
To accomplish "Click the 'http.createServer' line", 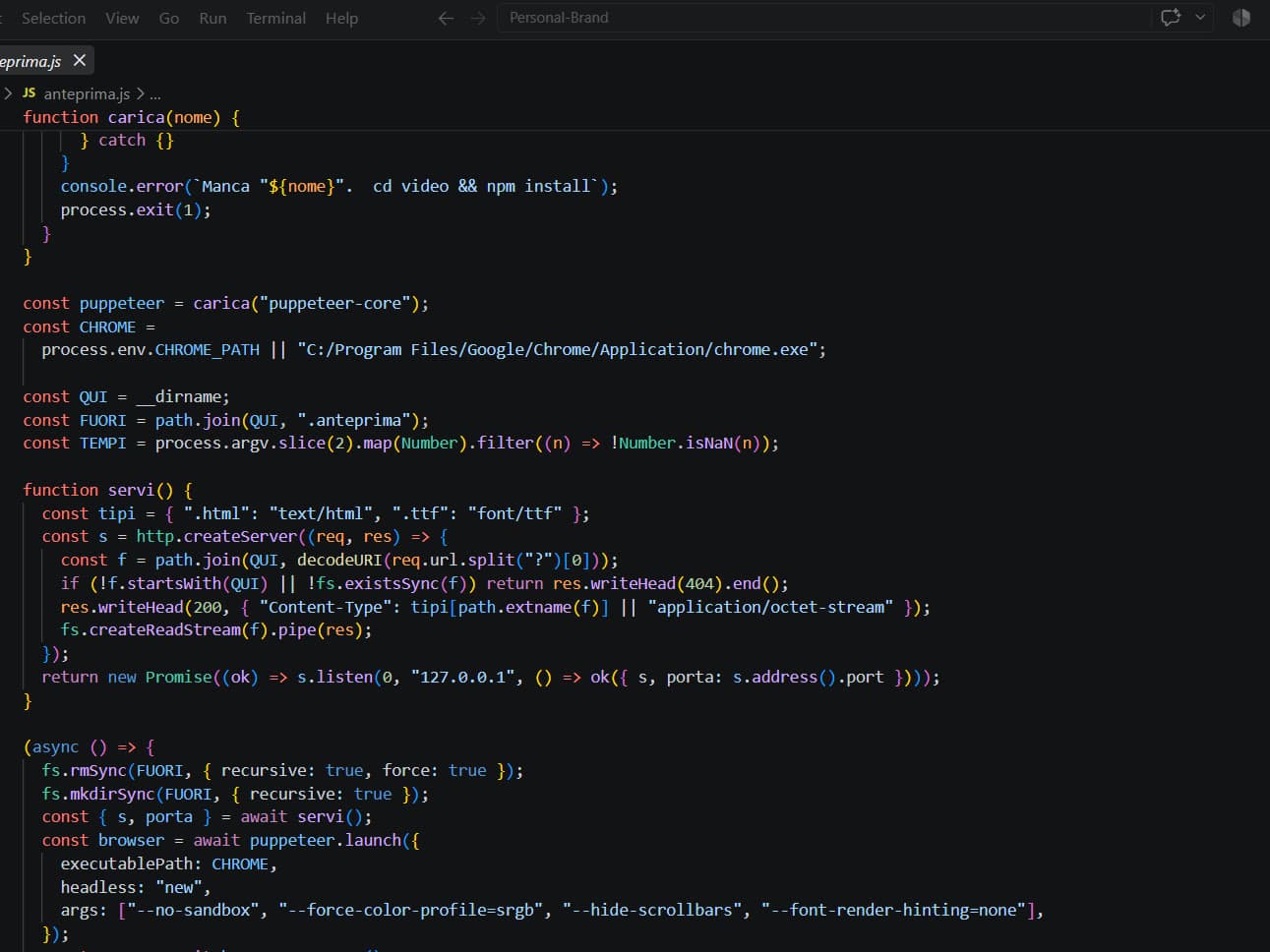I will coord(245,536).
